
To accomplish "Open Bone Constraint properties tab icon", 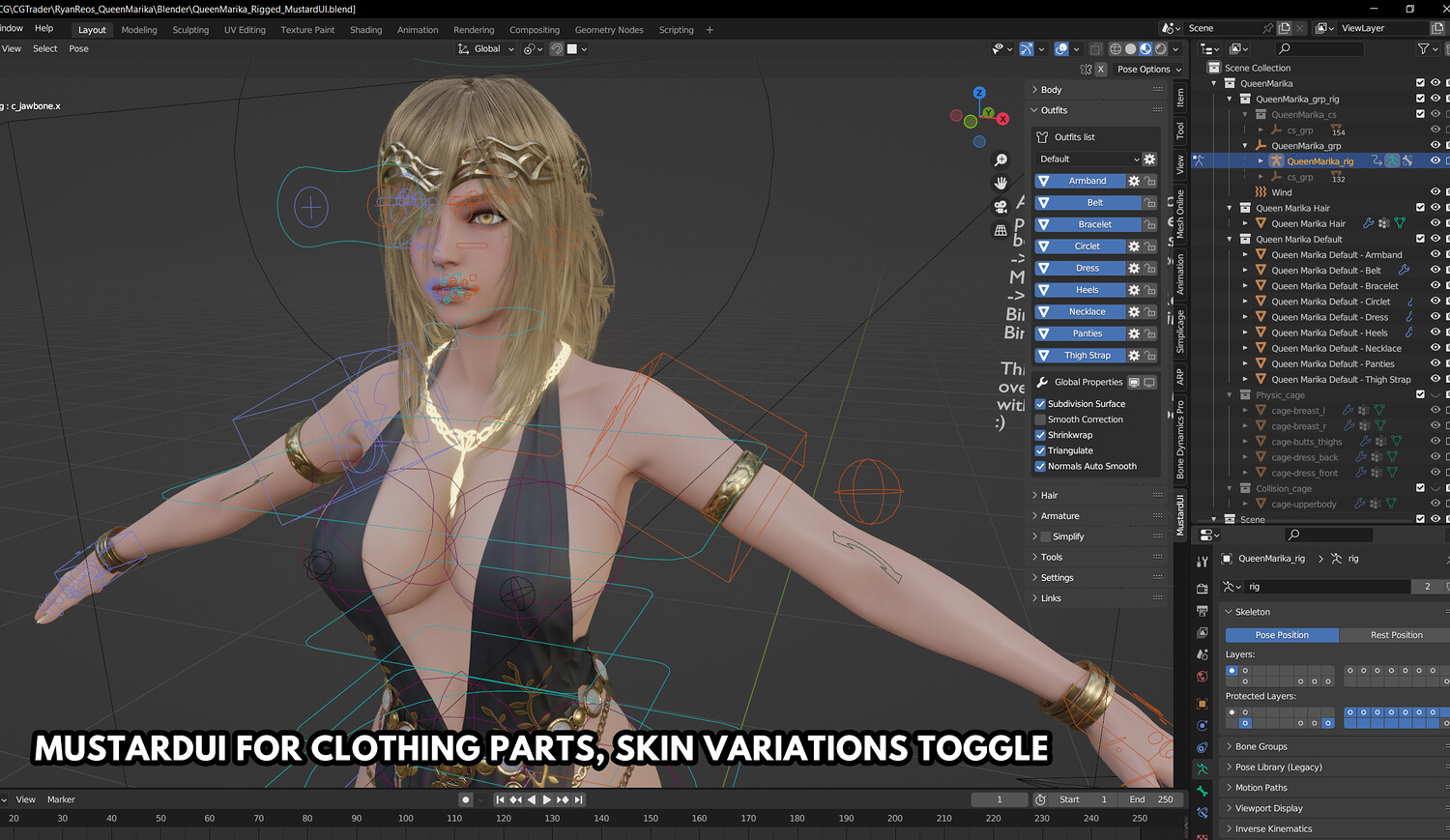I will [1203, 814].
